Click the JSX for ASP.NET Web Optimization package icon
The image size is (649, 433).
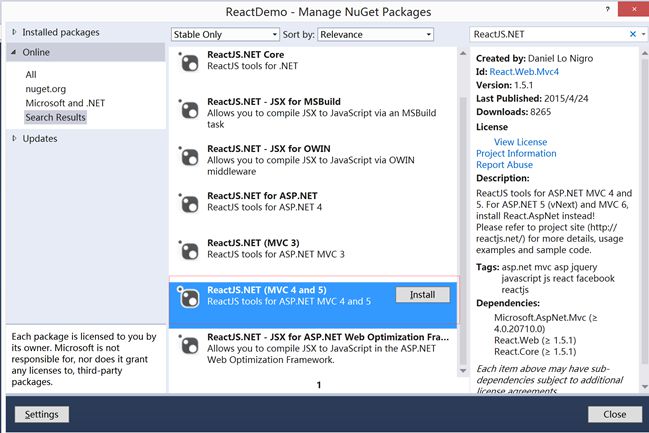[x=189, y=345]
